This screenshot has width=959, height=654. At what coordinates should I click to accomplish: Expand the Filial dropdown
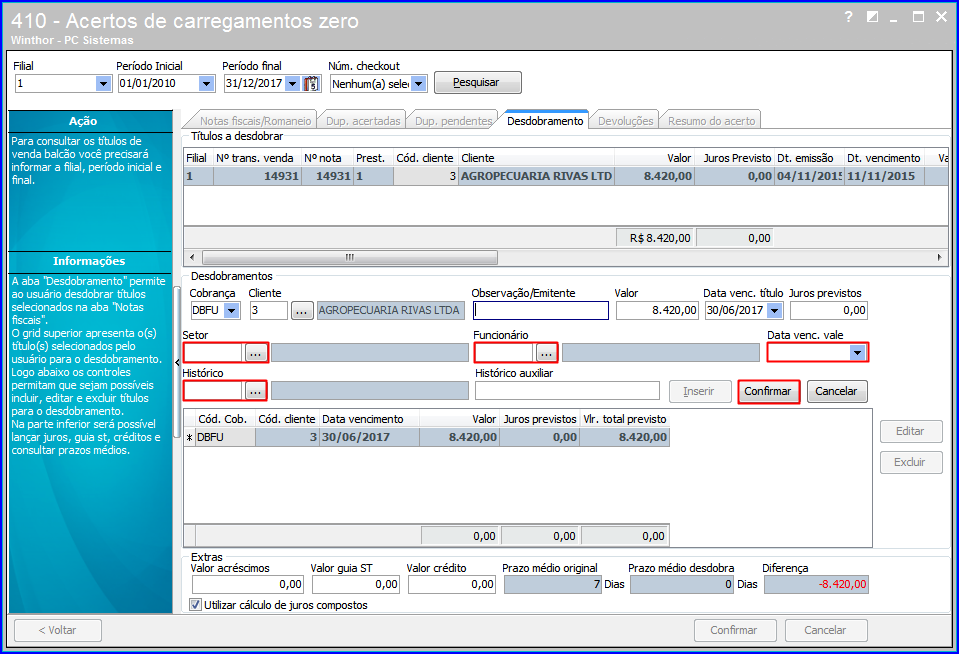pyautogui.click(x=103, y=84)
